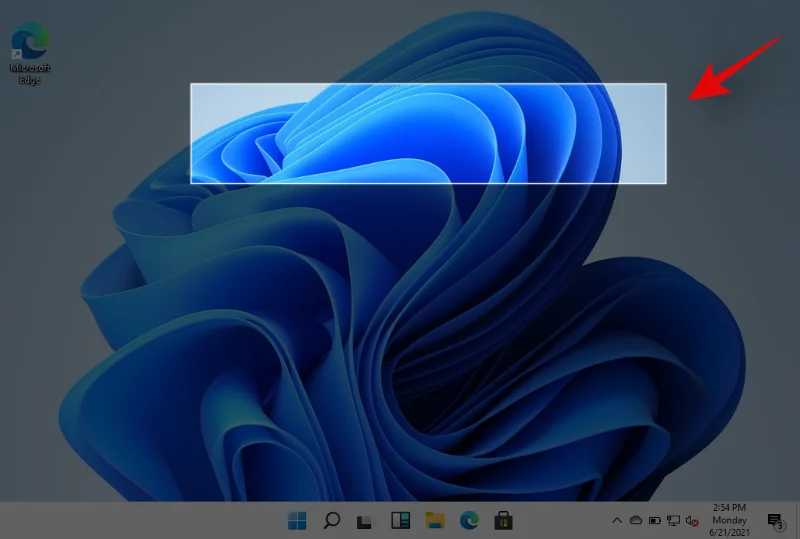This screenshot has height=539, width=800.
Task: Launch File Explorer from taskbar
Action: tap(434, 520)
